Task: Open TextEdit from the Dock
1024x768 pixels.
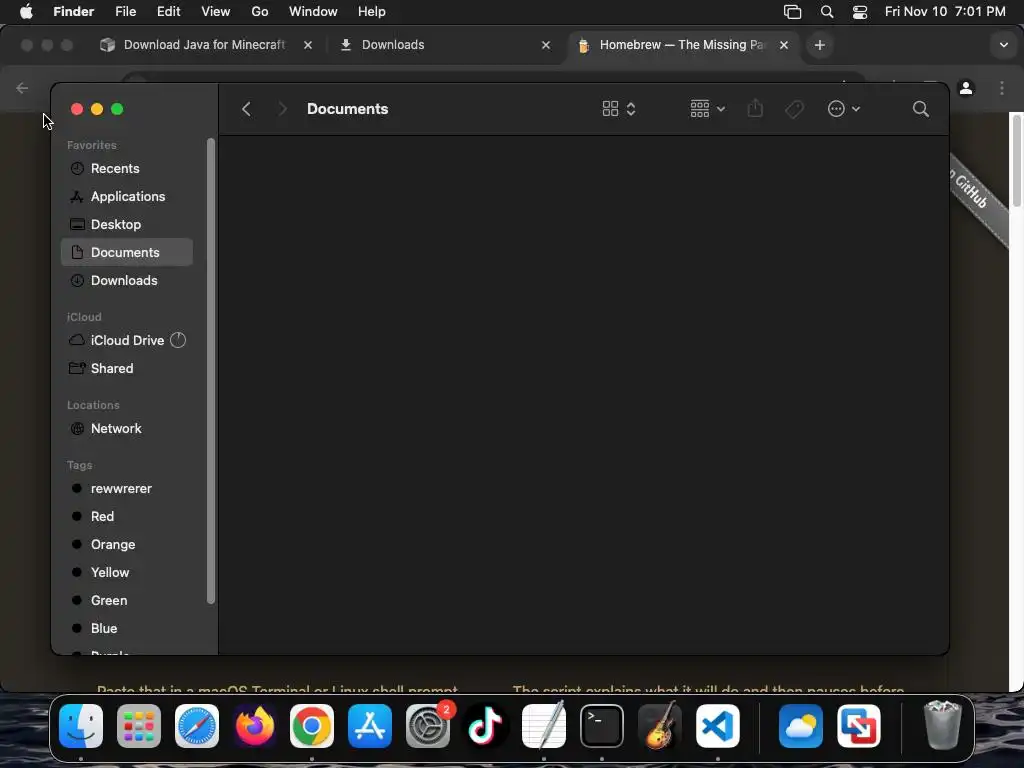Action: (x=543, y=726)
